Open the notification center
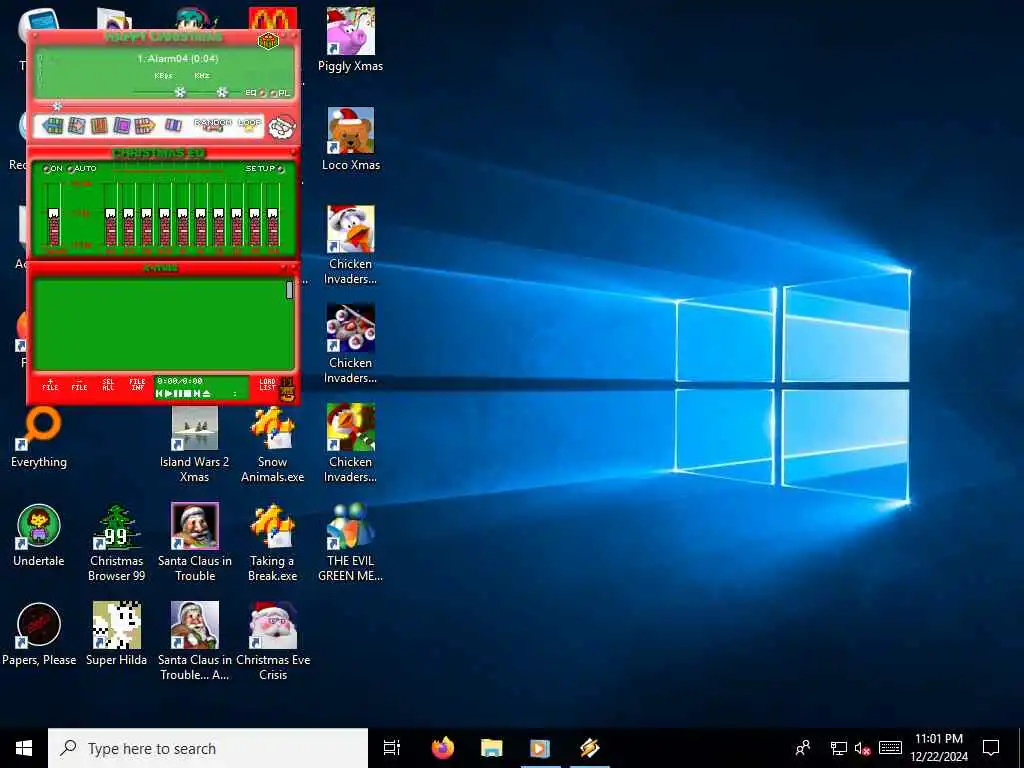Image resolution: width=1024 pixels, height=768 pixels. pyautogui.click(x=991, y=748)
